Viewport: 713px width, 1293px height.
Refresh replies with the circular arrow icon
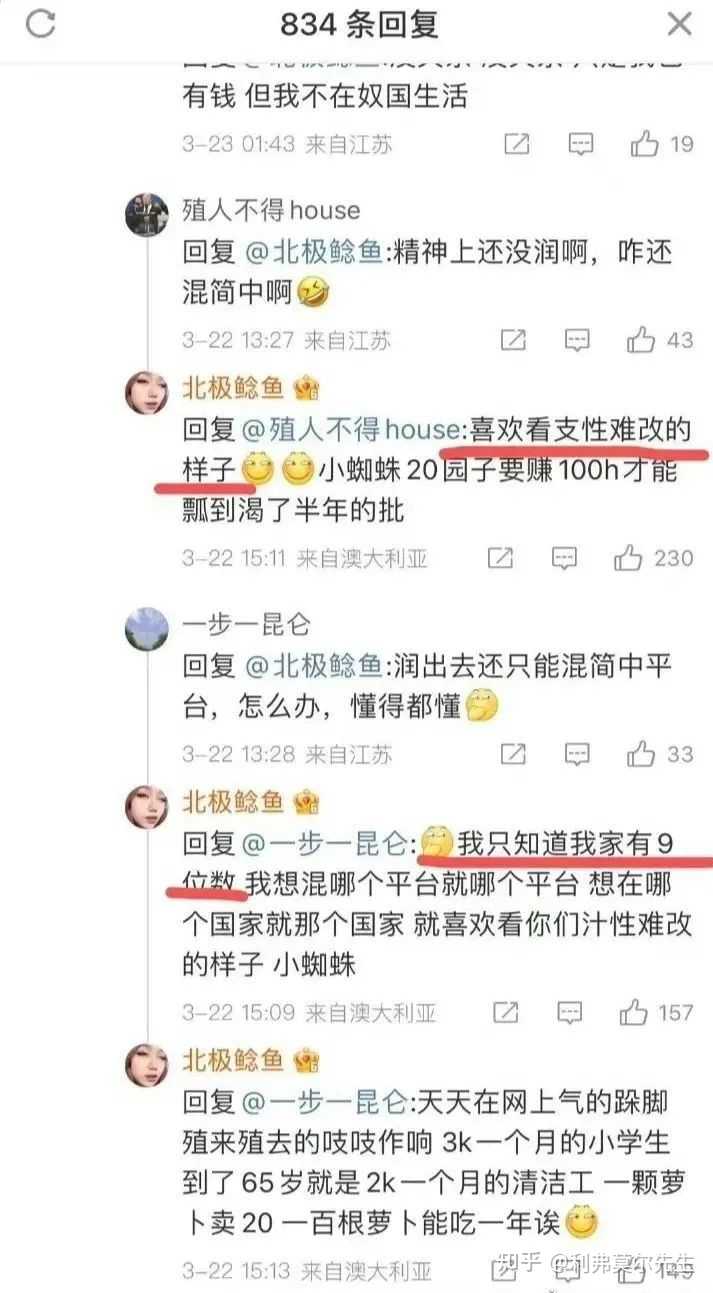[40, 24]
